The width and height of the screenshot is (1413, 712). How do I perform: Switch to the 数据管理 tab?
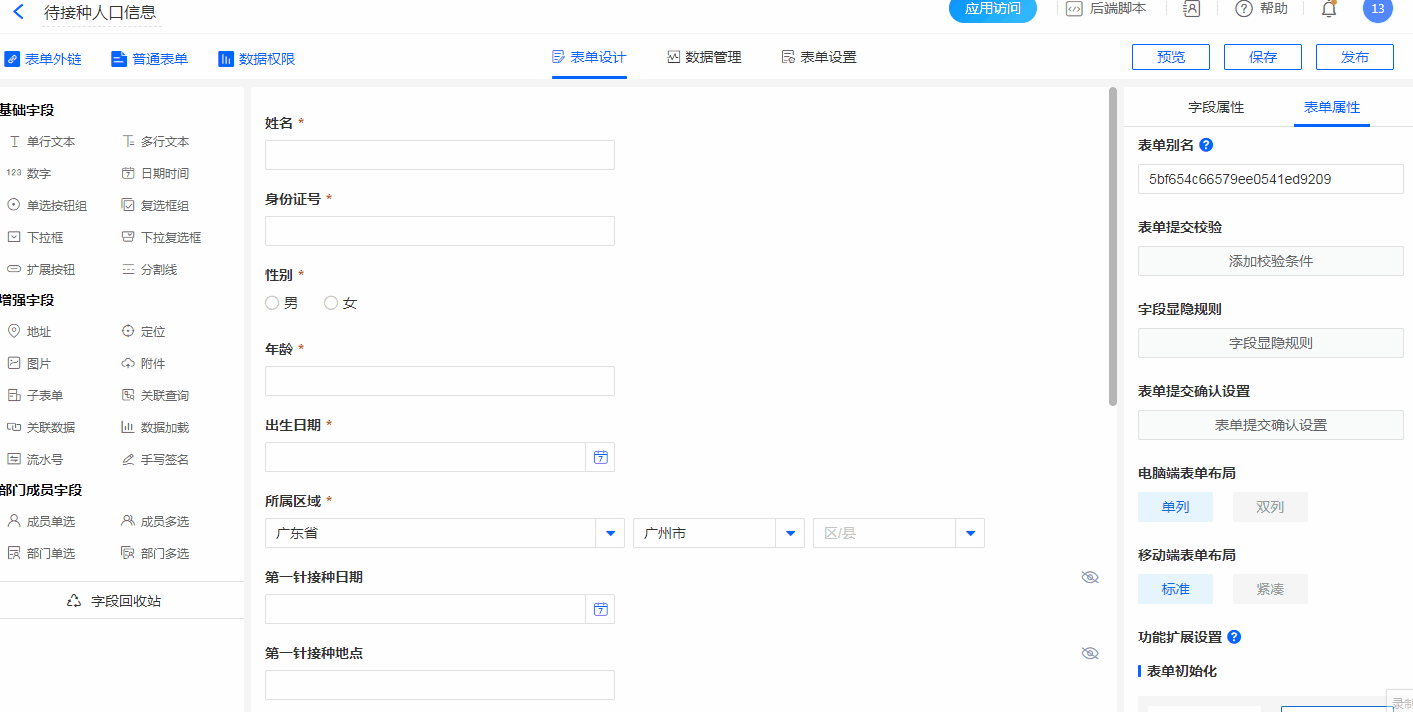pos(704,57)
